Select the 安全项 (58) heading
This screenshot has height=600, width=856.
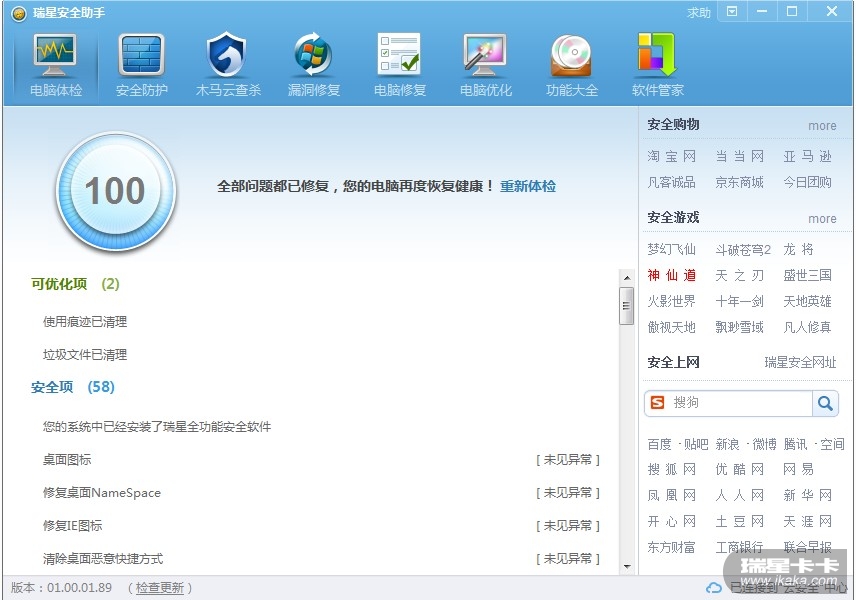click(x=73, y=387)
